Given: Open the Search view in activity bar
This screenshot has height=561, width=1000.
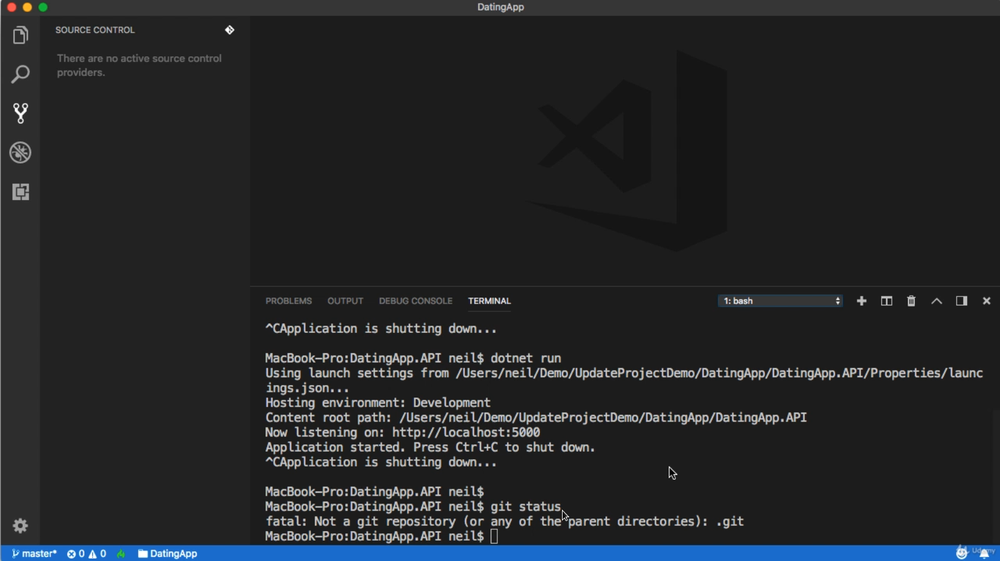Looking at the screenshot, I should pyautogui.click(x=20, y=74).
